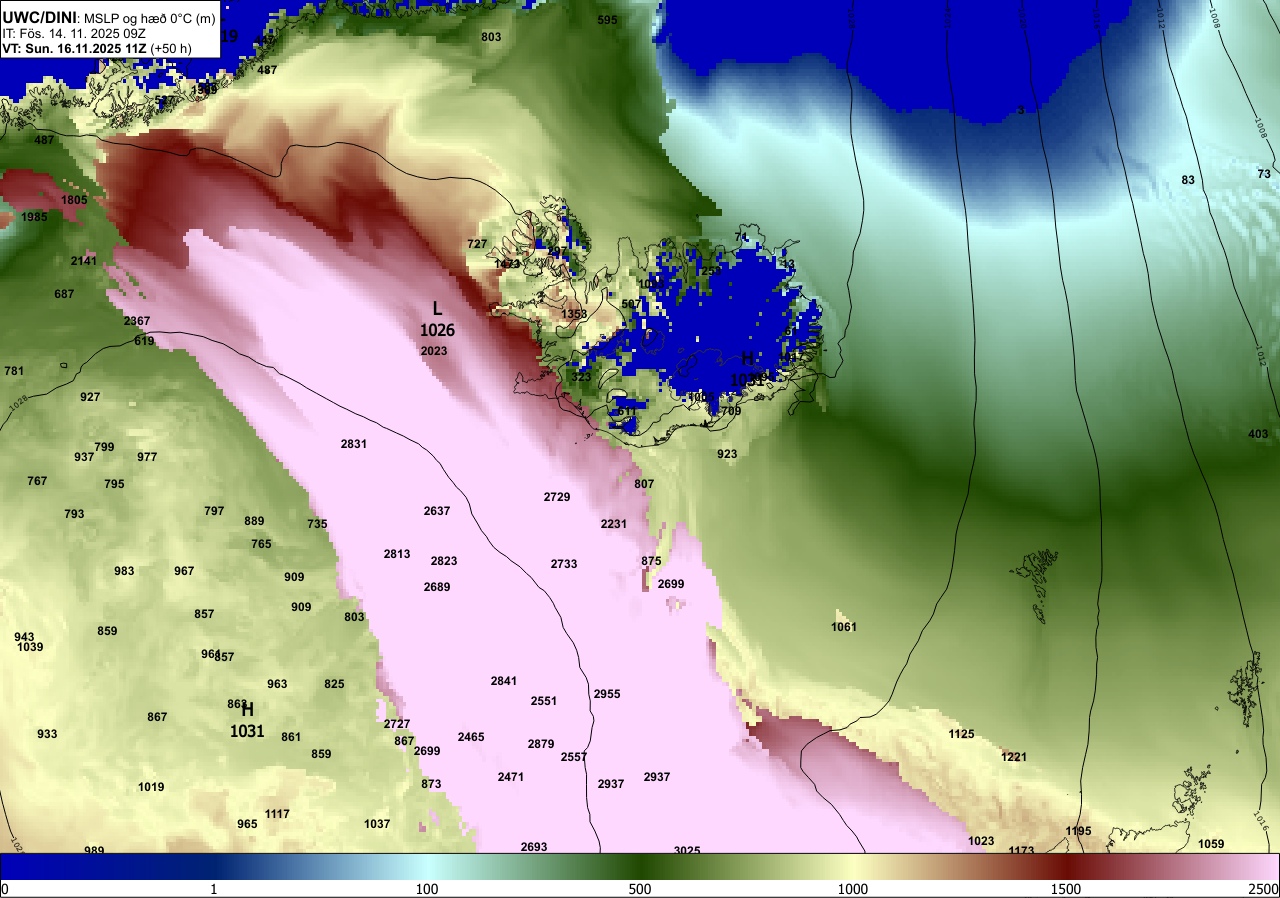Click the value '735'
Screen dimensions: 1280x898
(x=317, y=524)
